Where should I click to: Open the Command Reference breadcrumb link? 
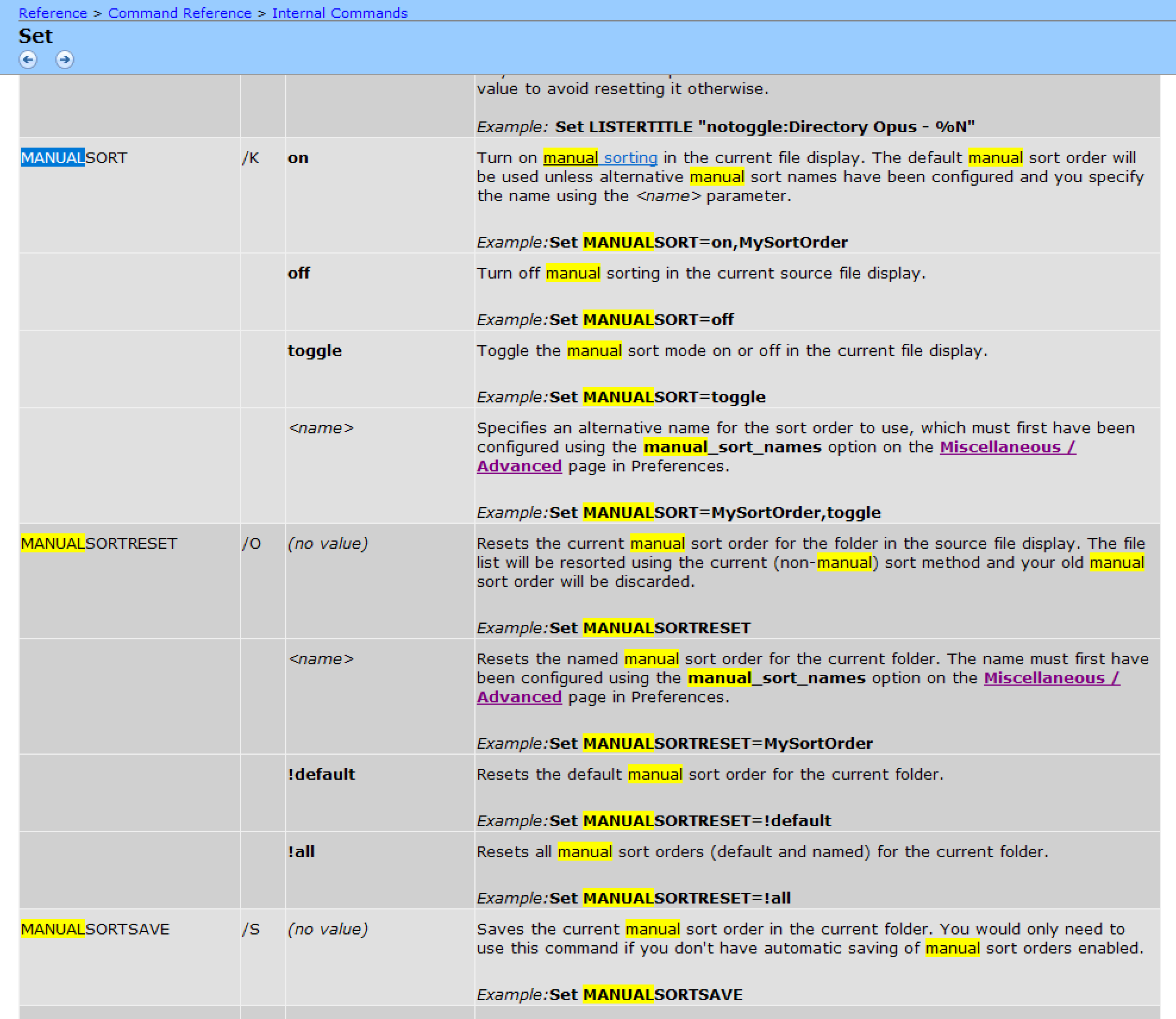[180, 13]
